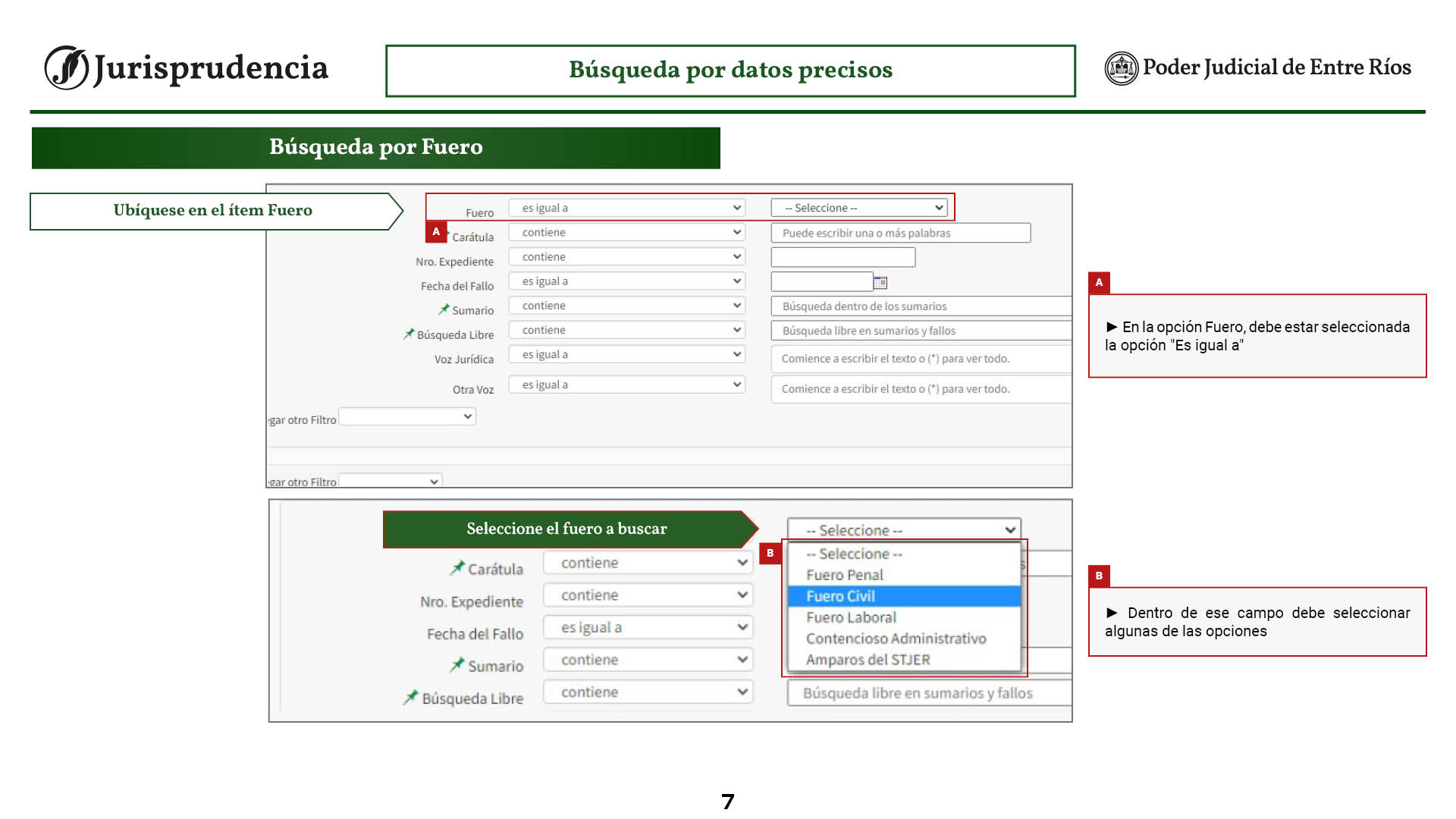
Task: Click the calendar icon next to Fecha del Fallo field
Action: click(880, 282)
